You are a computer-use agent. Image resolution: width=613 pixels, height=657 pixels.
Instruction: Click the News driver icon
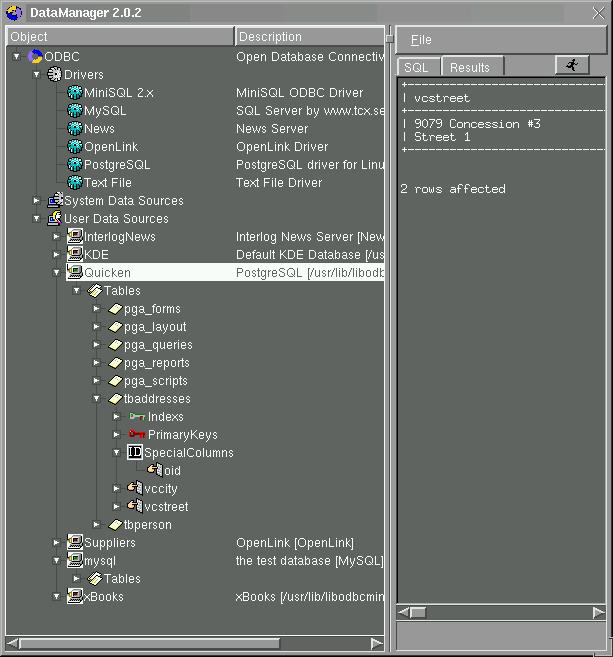pyautogui.click(x=75, y=128)
